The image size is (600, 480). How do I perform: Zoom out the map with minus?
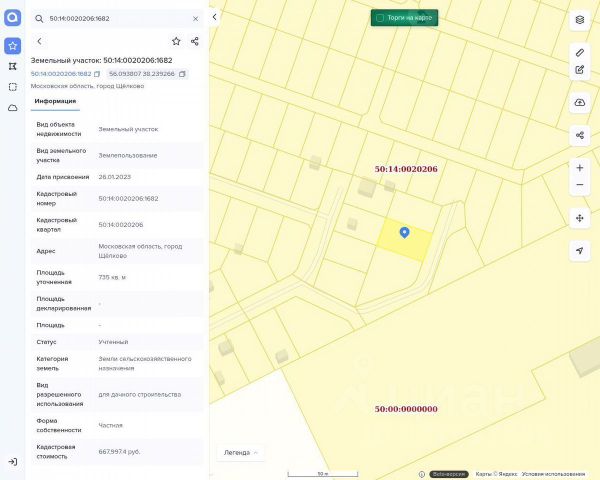point(580,185)
